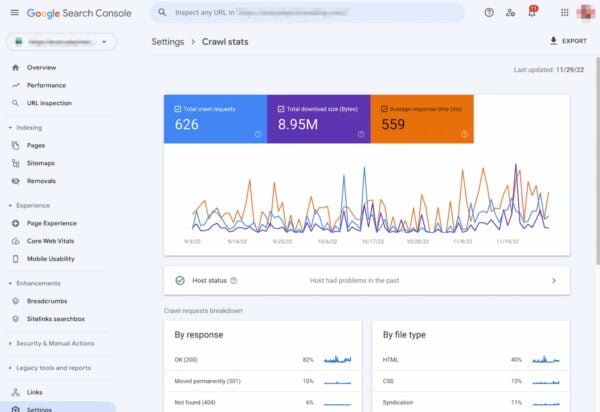Click the Core Web Vitals icon
Viewport: 600px width, 412px height.
click(x=15, y=241)
